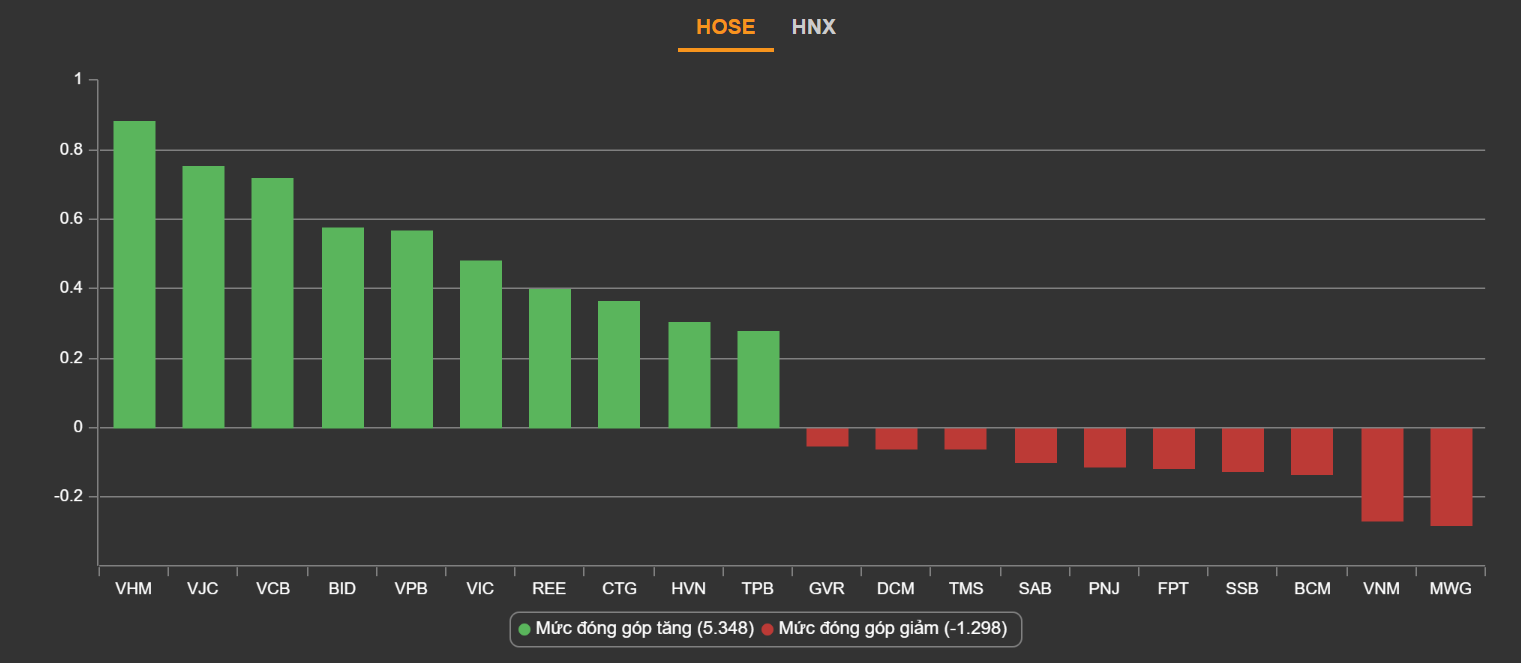Click the TPB green bar
The width and height of the screenshot is (1521, 663).
tap(758, 379)
